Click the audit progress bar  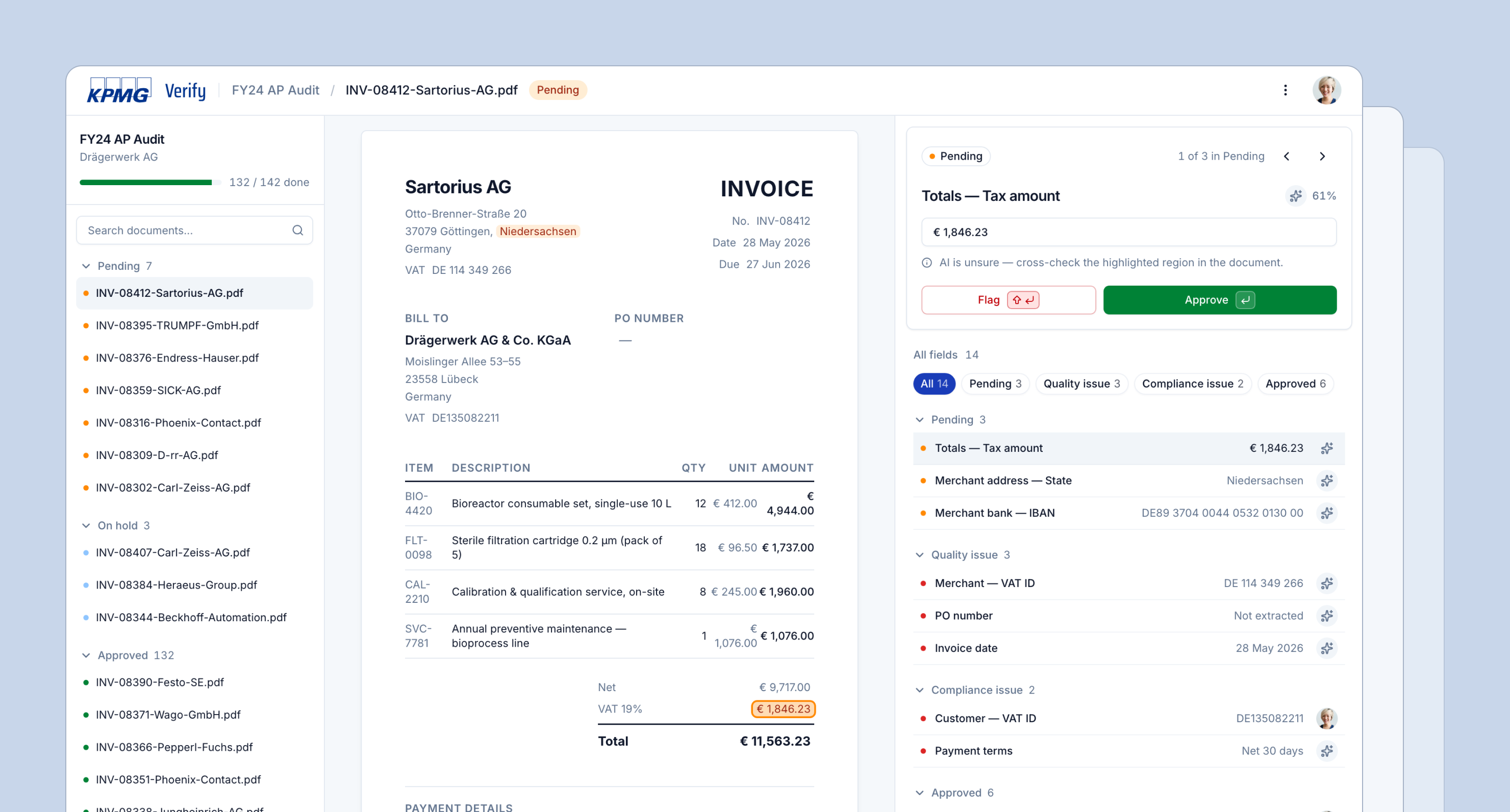150,182
